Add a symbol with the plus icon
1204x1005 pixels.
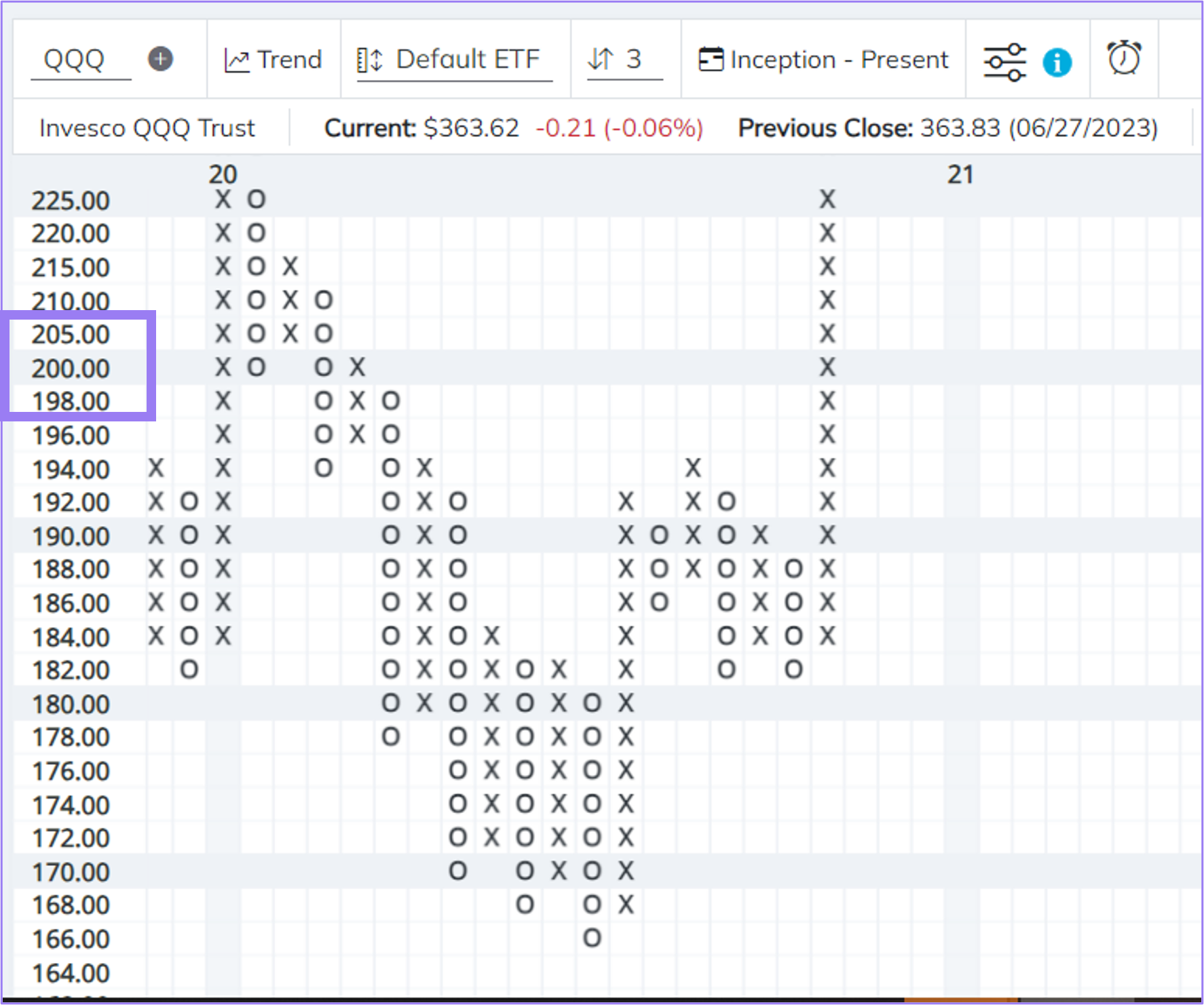(x=161, y=59)
